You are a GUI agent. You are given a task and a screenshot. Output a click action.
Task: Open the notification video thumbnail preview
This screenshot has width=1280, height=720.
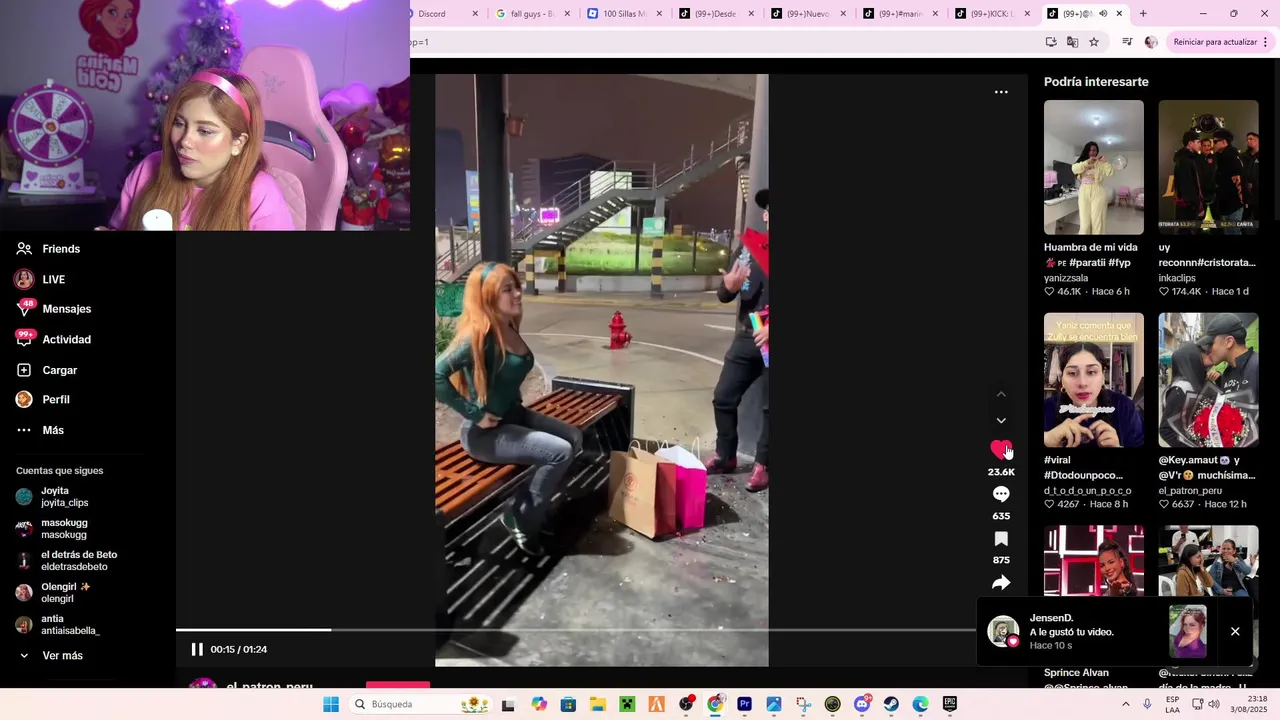tap(1188, 631)
